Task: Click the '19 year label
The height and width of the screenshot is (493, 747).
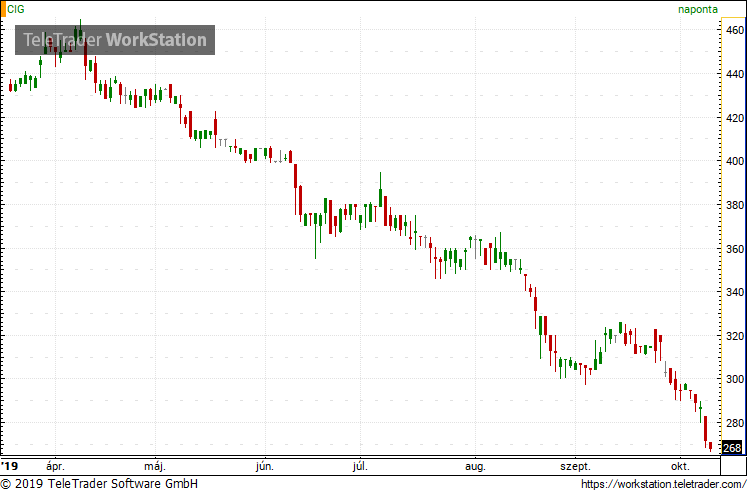Action: click(9, 466)
